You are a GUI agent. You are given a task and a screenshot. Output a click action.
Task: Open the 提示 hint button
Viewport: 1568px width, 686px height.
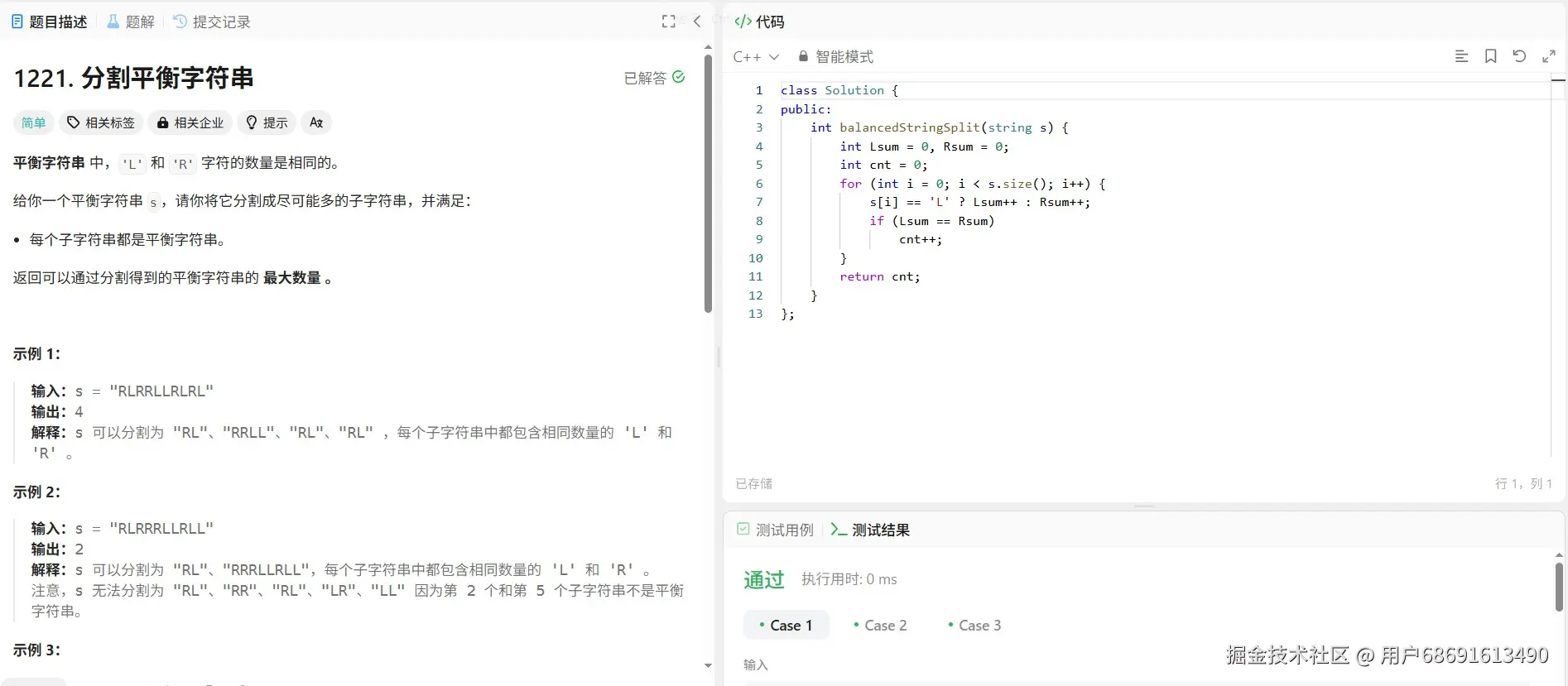click(x=267, y=122)
